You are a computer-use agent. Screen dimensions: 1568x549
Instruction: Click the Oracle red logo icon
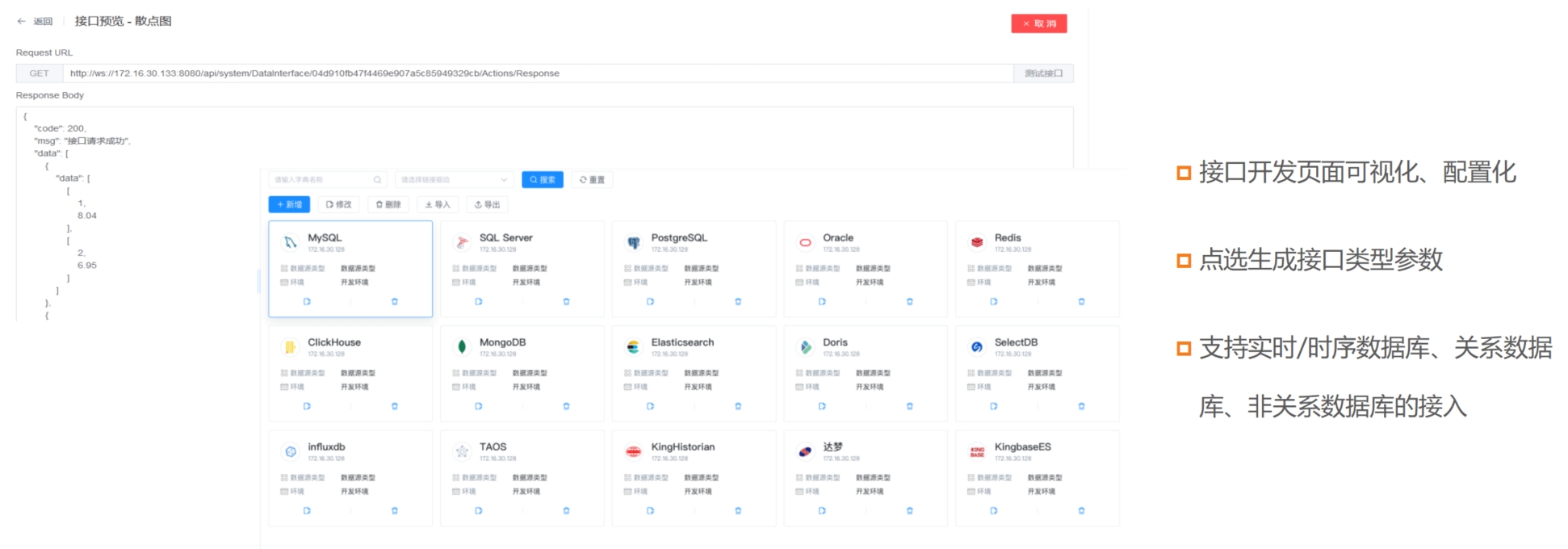tap(805, 242)
